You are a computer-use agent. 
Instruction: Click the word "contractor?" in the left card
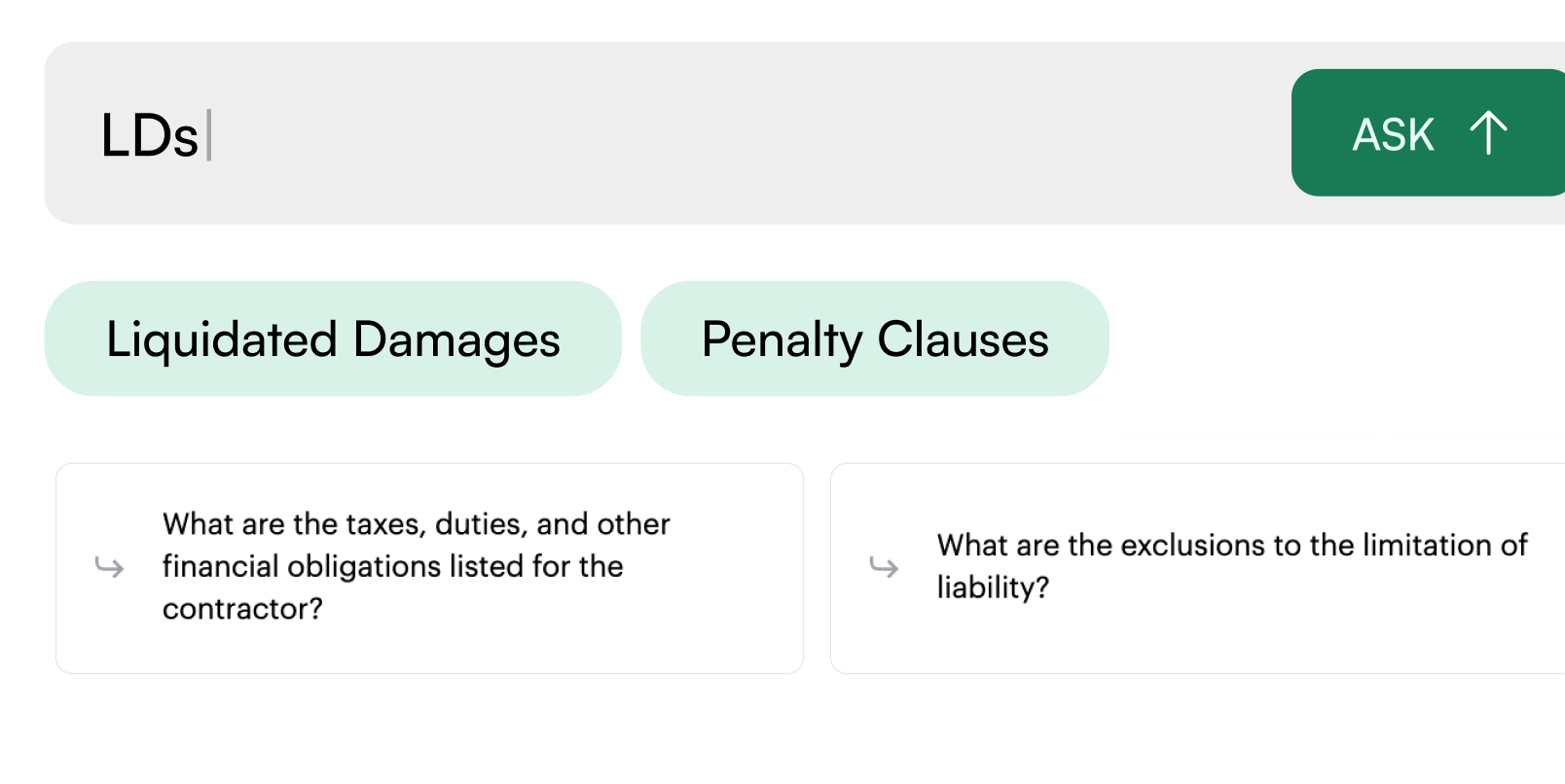[x=242, y=609]
